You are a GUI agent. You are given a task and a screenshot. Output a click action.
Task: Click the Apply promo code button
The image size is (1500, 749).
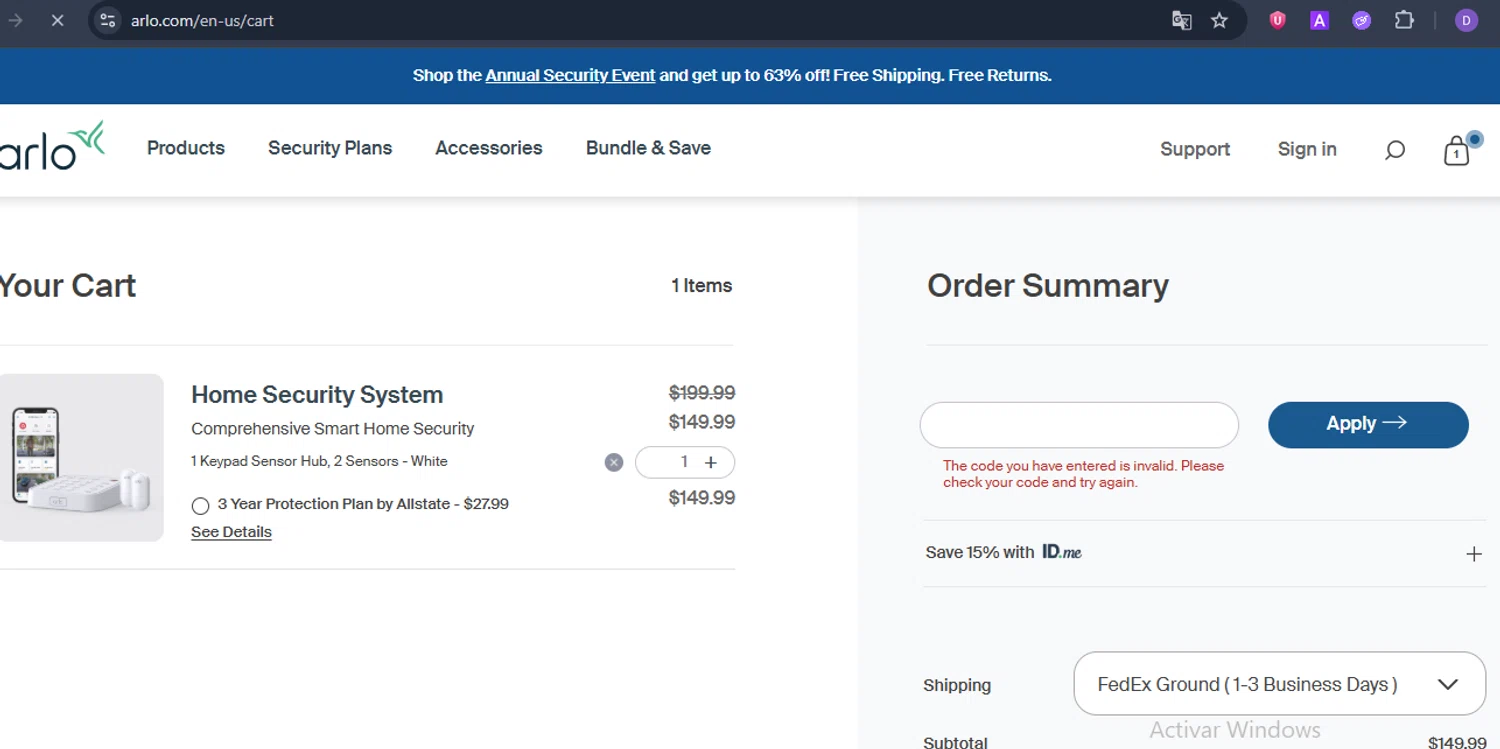coord(1367,424)
